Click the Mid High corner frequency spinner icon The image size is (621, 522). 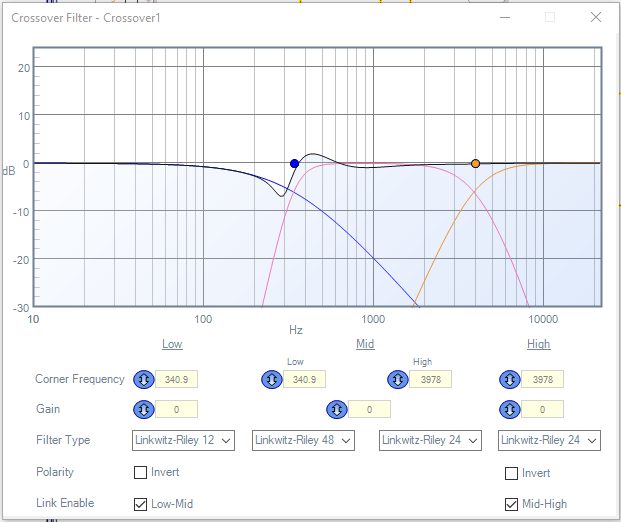[398, 380]
